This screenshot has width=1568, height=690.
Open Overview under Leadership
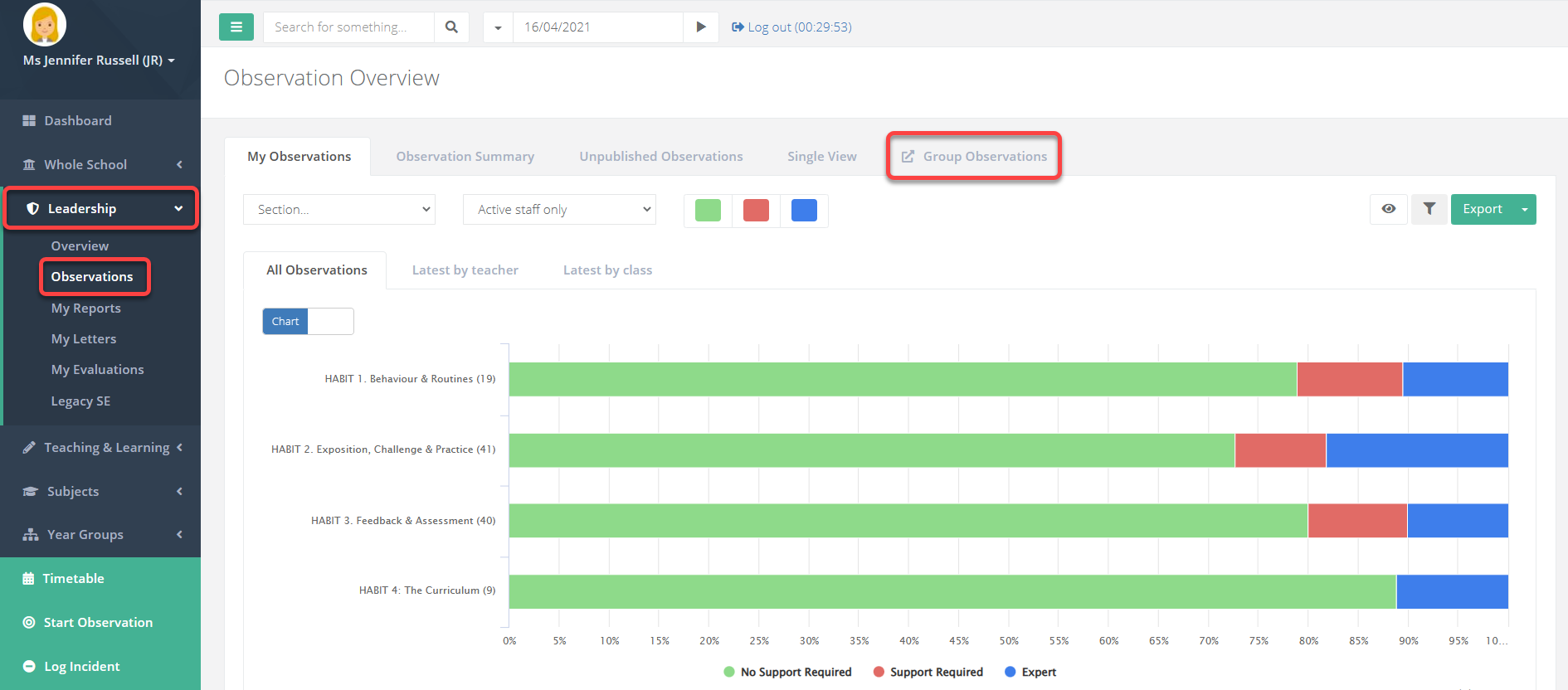coord(80,245)
